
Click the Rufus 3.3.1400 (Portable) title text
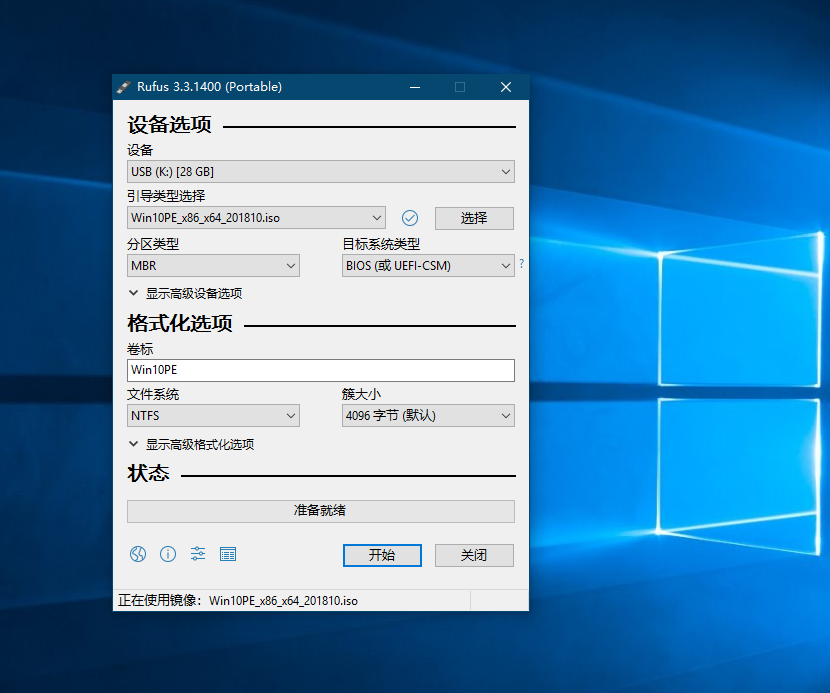click(210, 87)
